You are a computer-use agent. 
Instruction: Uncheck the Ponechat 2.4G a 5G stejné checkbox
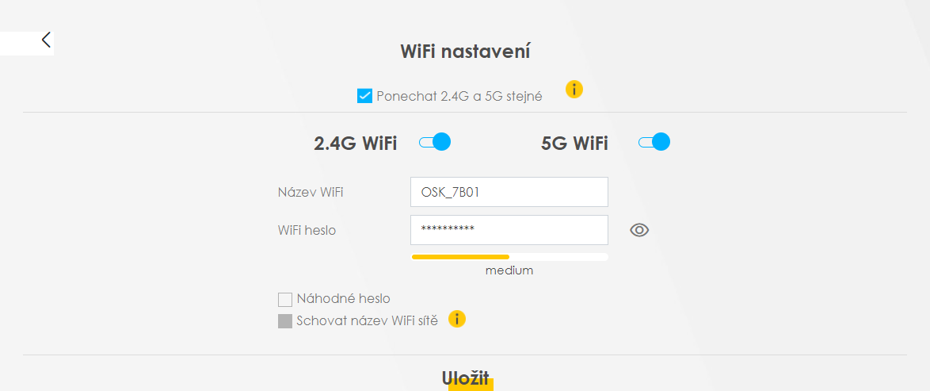(364, 96)
